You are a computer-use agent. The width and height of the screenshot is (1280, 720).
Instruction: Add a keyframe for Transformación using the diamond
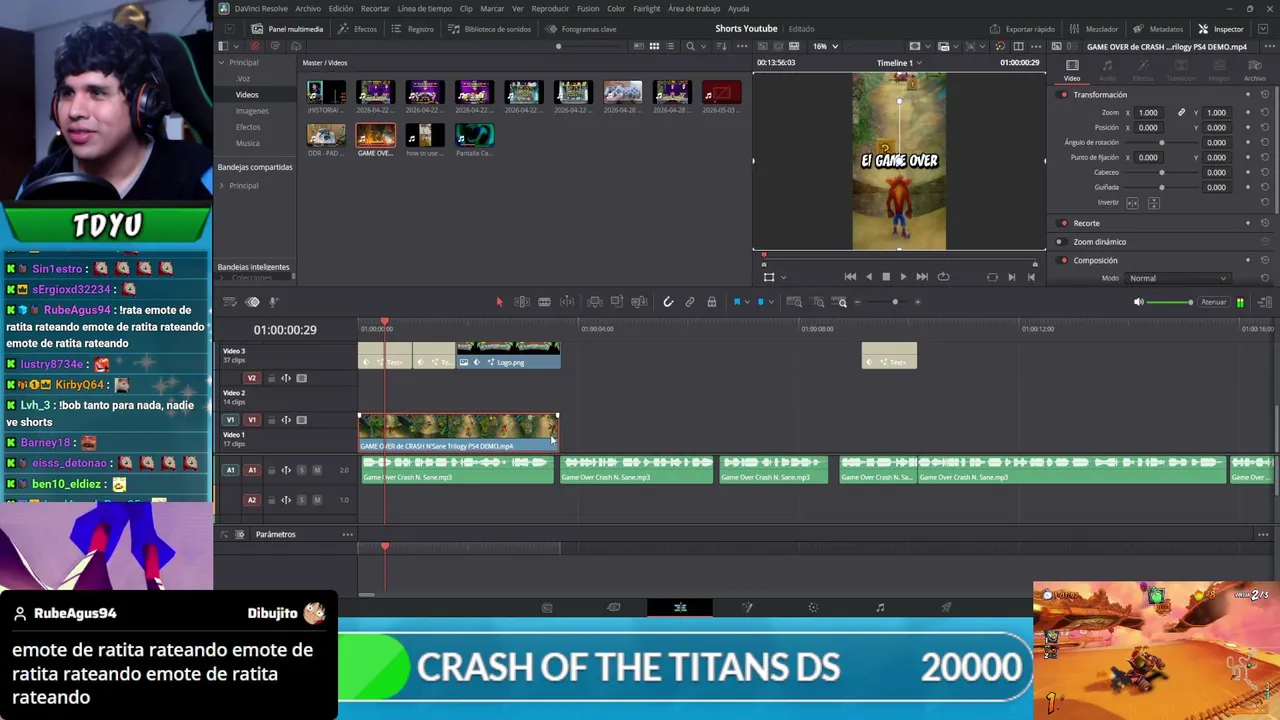[1248, 95]
